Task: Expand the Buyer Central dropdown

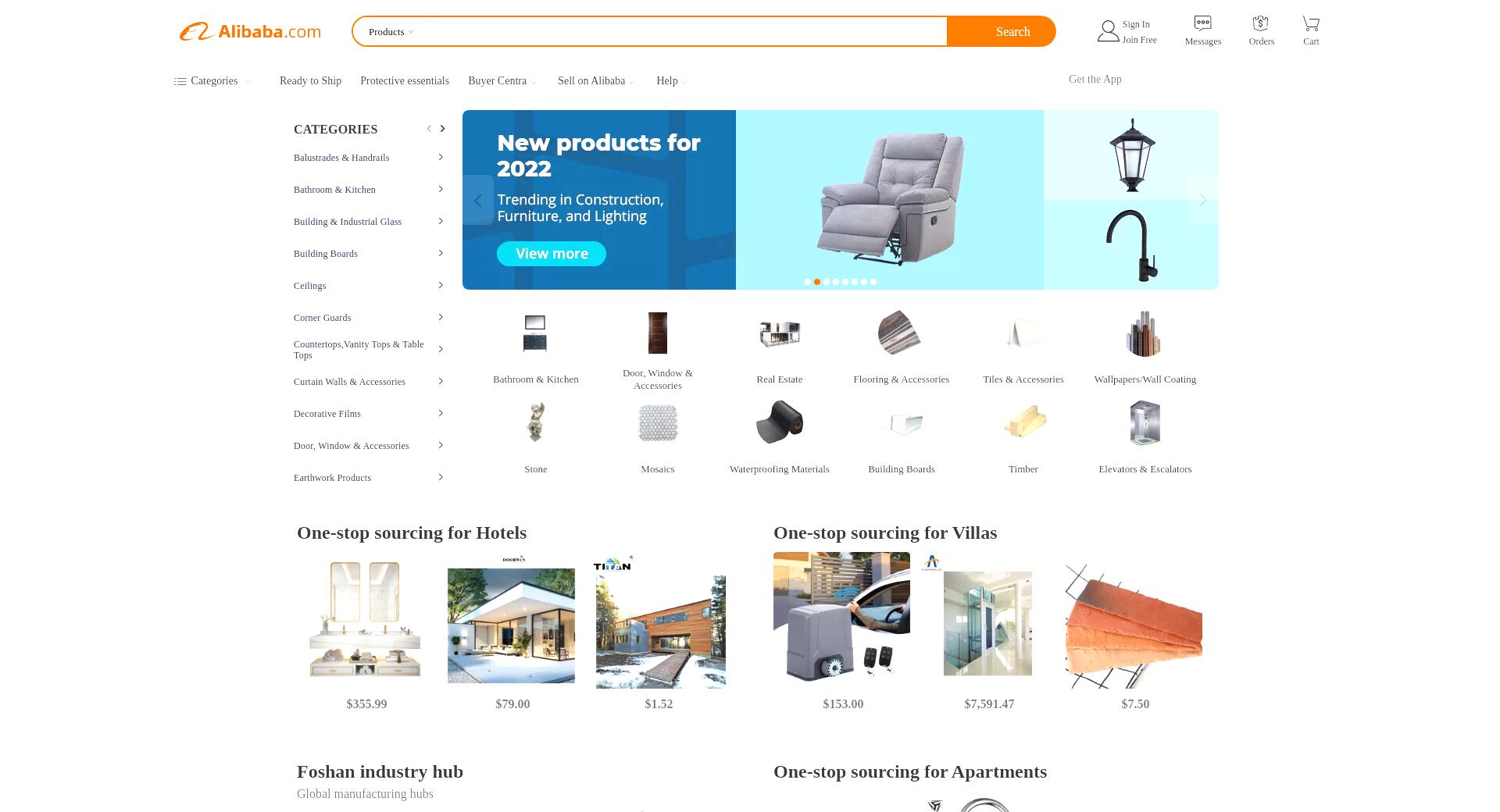Action: [502, 81]
